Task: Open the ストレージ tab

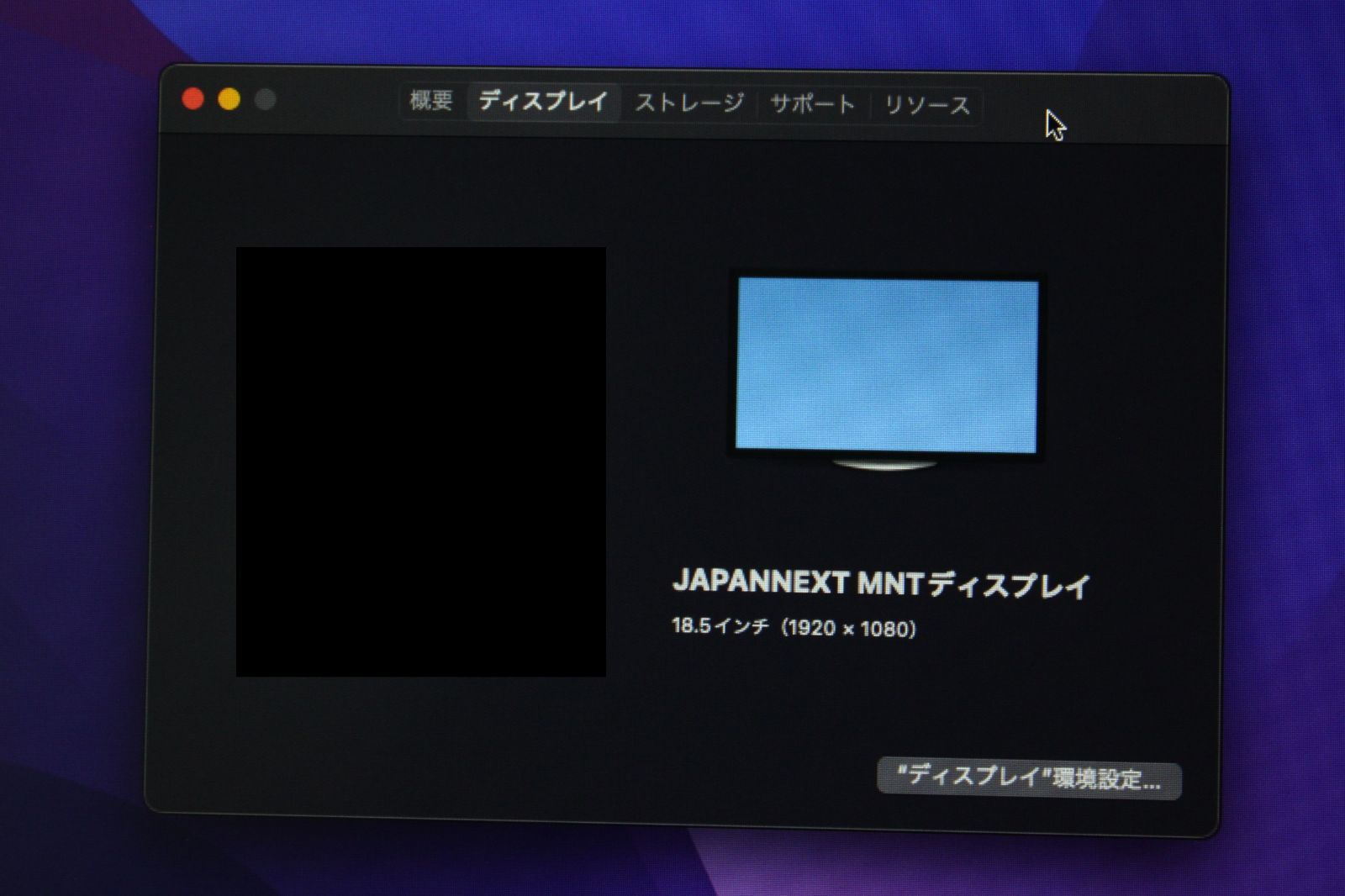Action: [x=689, y=103]
